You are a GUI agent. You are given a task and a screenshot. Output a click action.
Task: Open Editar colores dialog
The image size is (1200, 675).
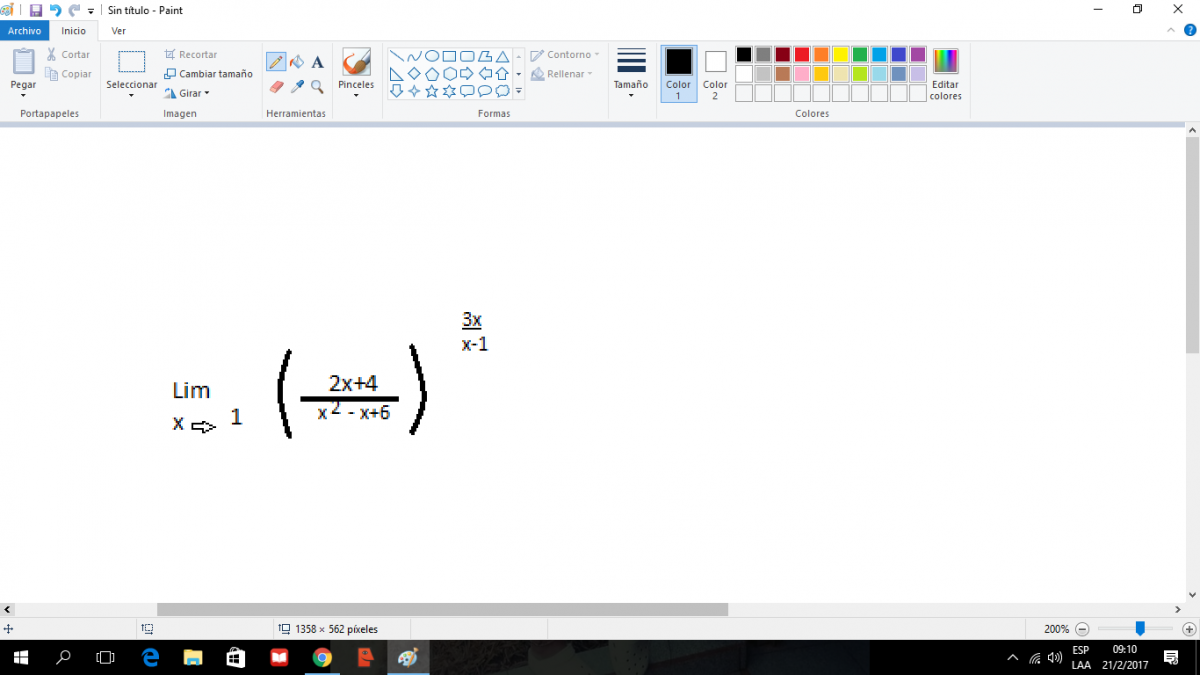coord(945,74)
